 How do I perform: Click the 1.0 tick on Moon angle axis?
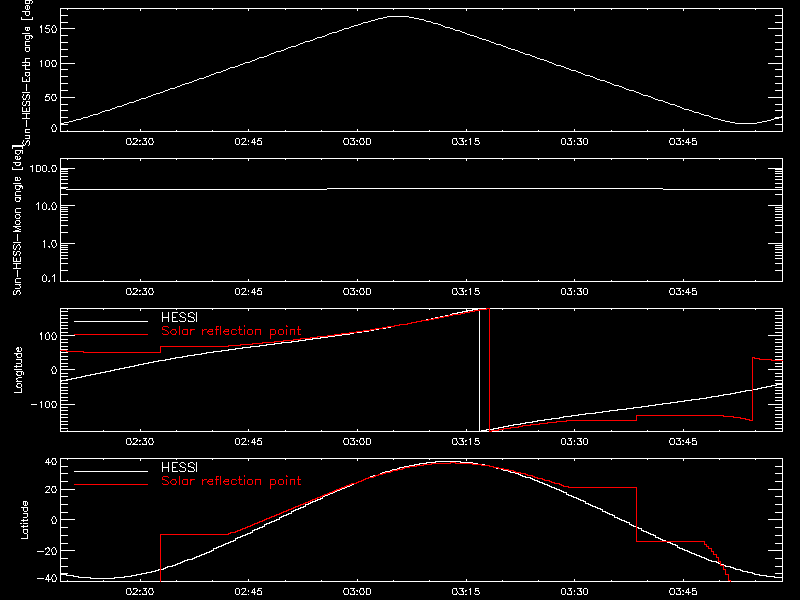pos(49,244)
